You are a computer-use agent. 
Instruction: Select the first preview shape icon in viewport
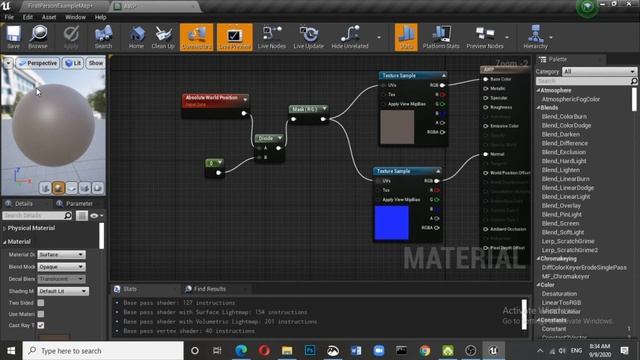point(45,188)
